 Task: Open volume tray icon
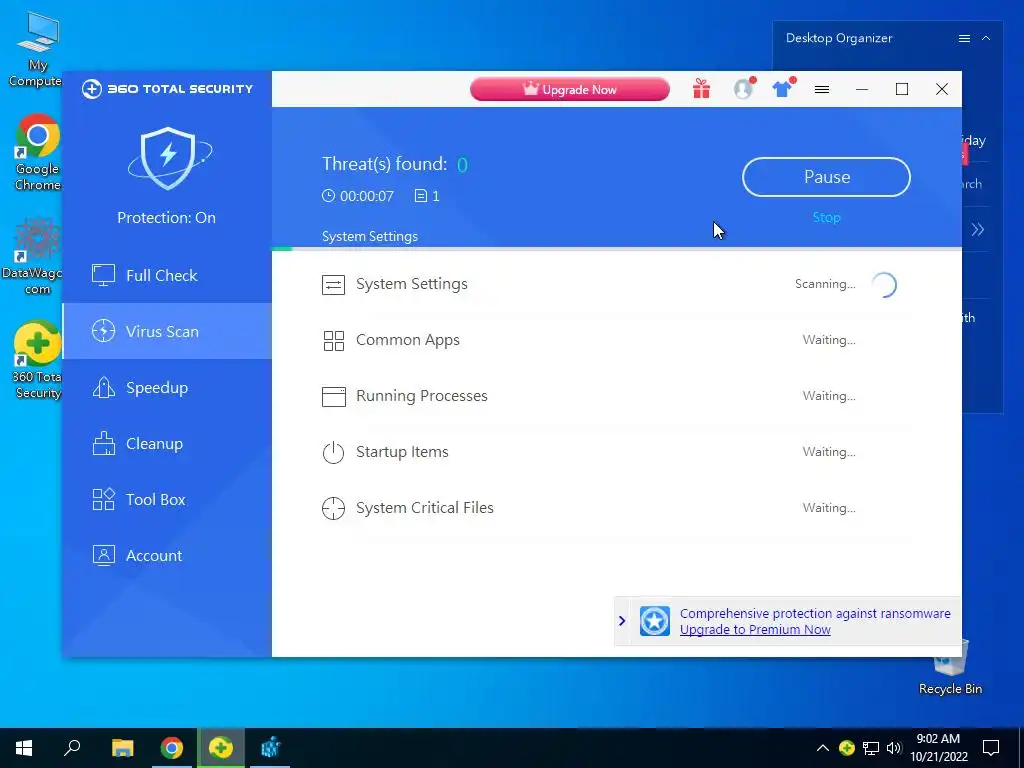coord(894,748)
